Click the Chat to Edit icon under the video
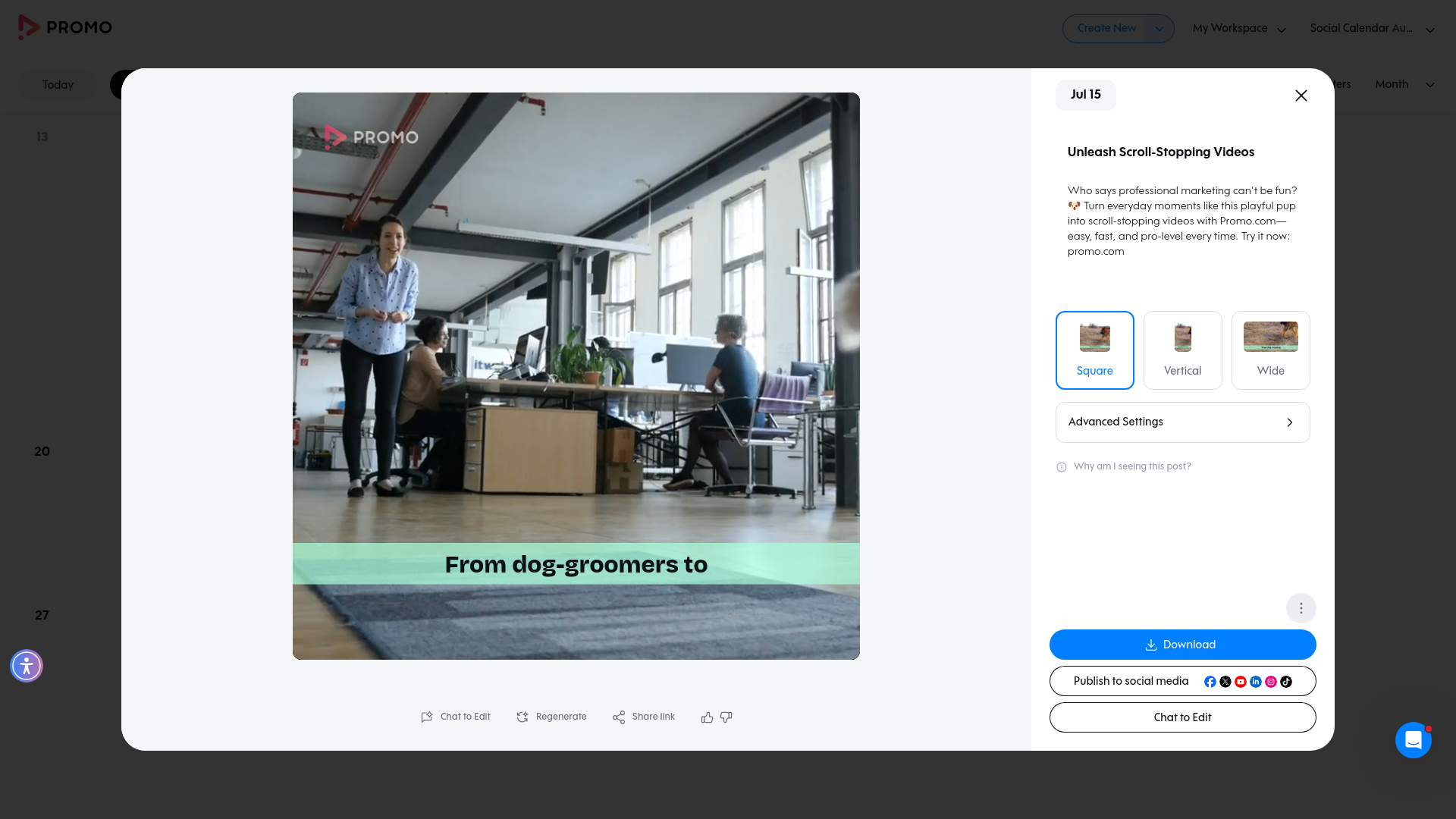The width and height of the screenshot is (1456, 819). click(427, 717)
